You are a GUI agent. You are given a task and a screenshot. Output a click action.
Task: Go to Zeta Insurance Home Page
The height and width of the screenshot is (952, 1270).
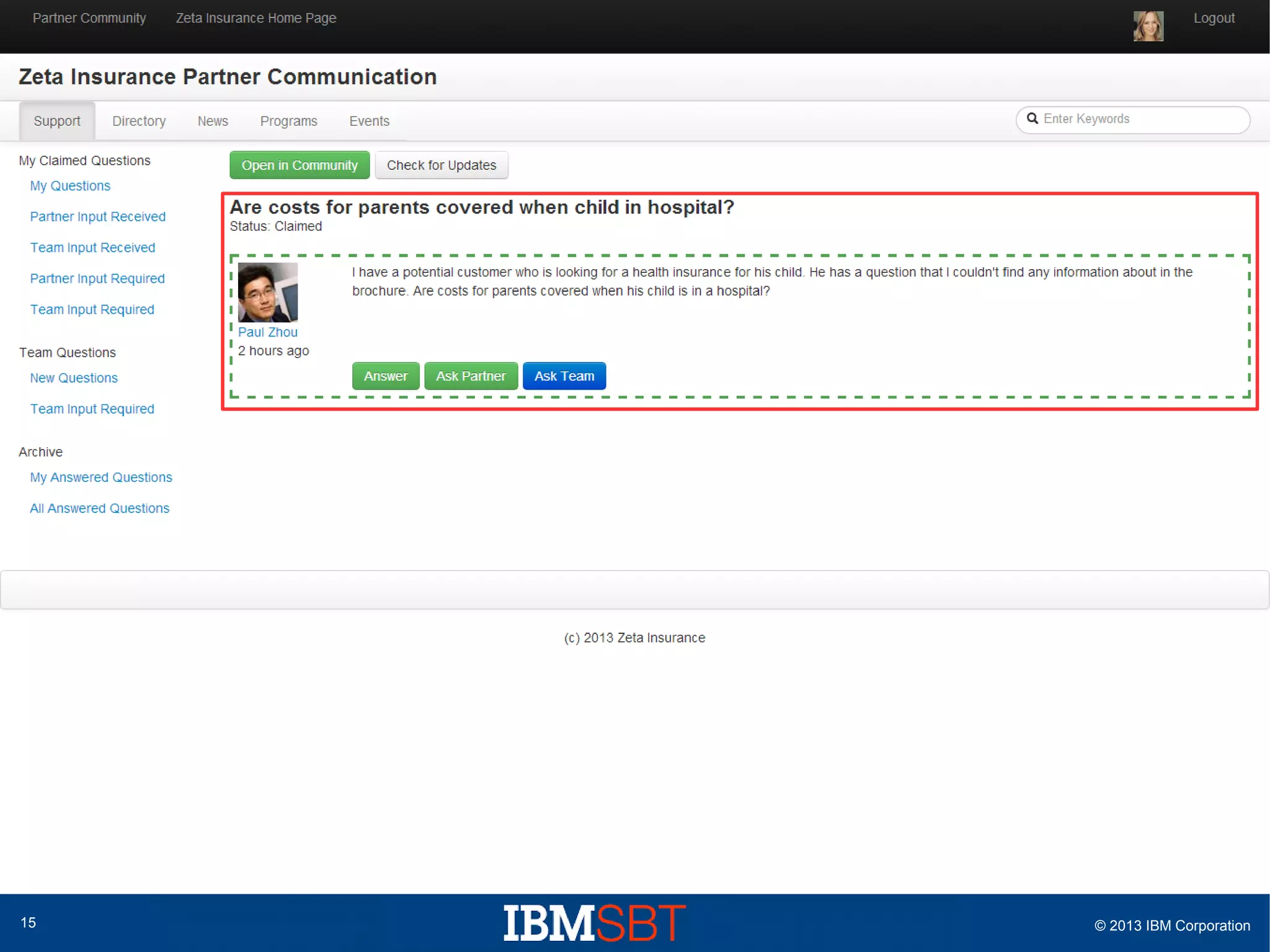pos(256,18)
